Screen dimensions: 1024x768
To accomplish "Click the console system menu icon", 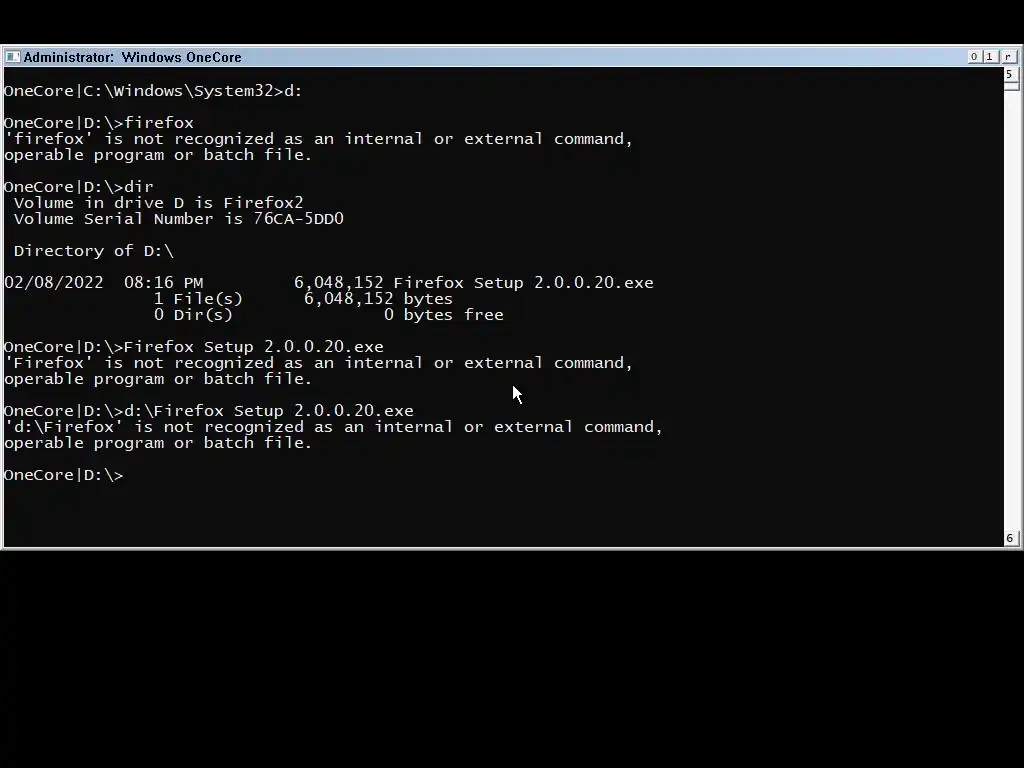I will [x=12, y=57].
